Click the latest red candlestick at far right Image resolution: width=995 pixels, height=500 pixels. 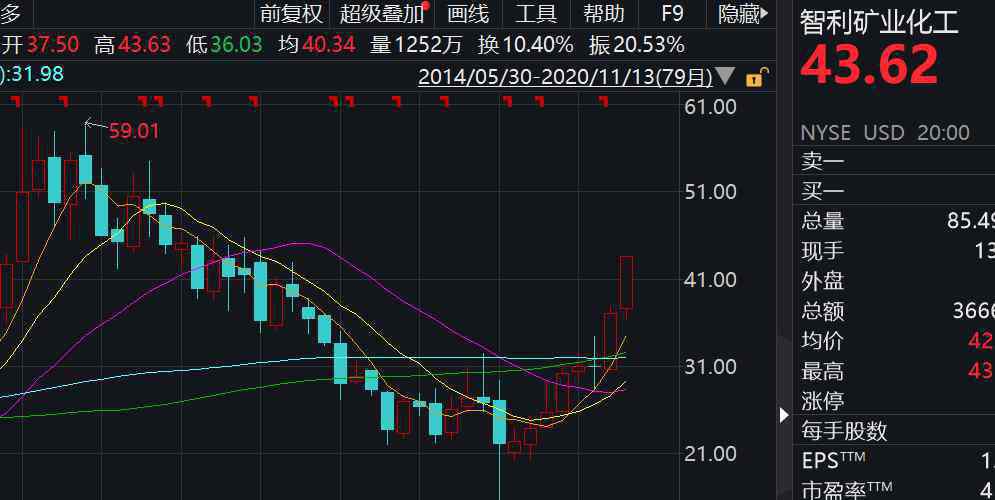[x=627, y=282]
